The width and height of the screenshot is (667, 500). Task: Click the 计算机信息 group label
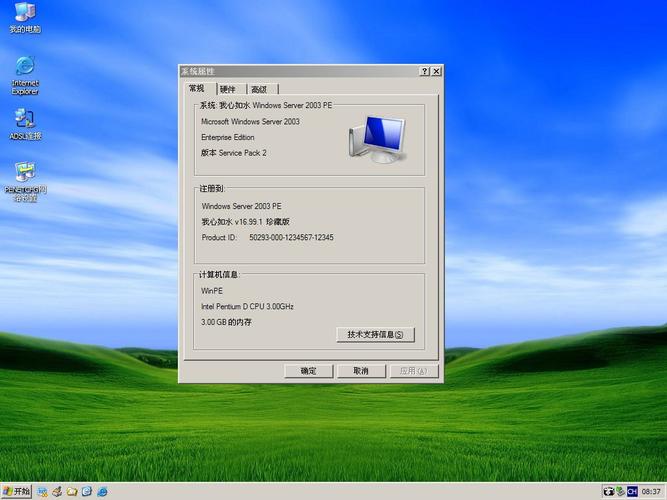[x=219, y=274]
